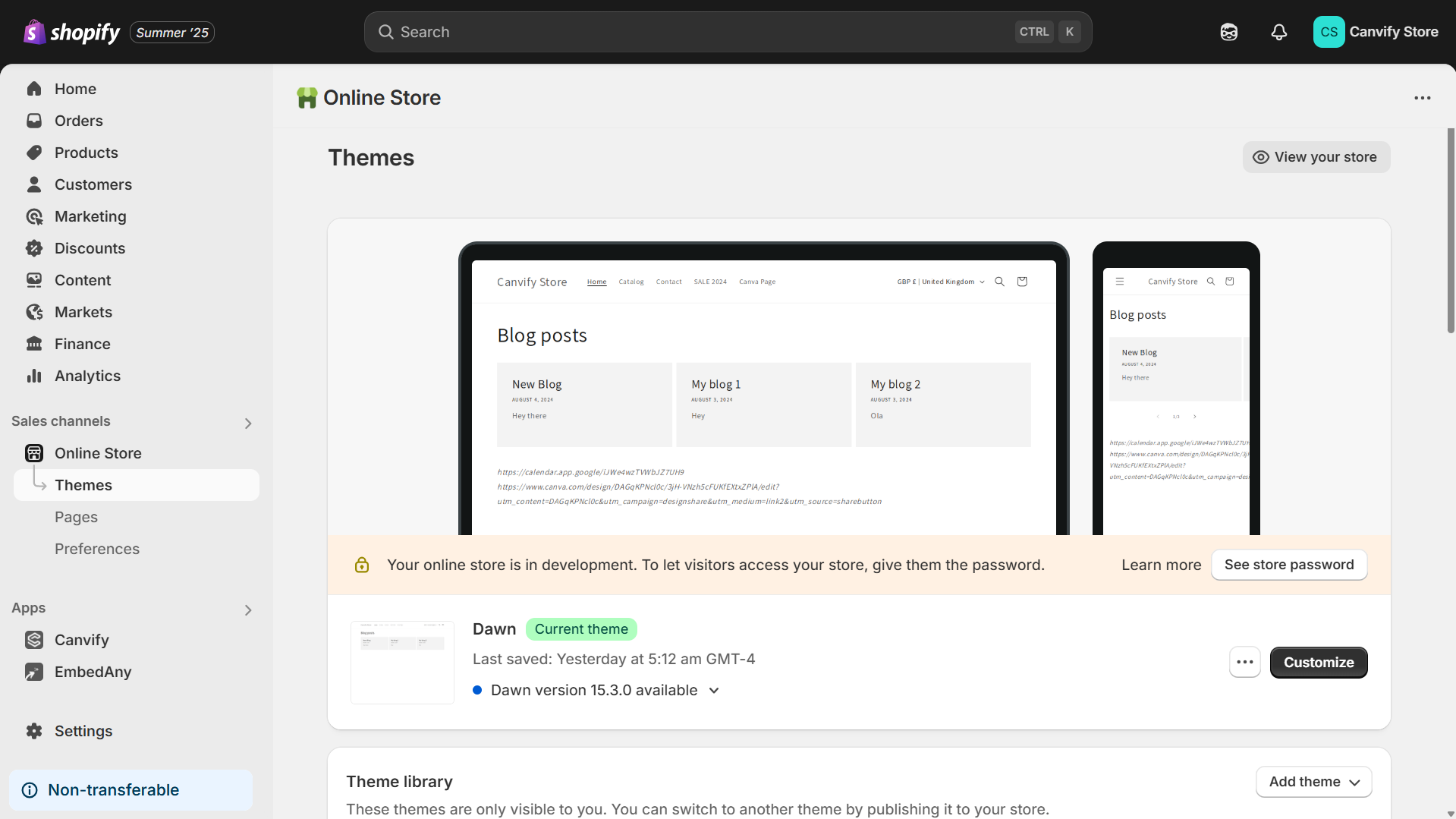The height and width of the screenshot is (819, 1456).
Task: Go to Analytics in sidebar
Action: click(87, 376)
